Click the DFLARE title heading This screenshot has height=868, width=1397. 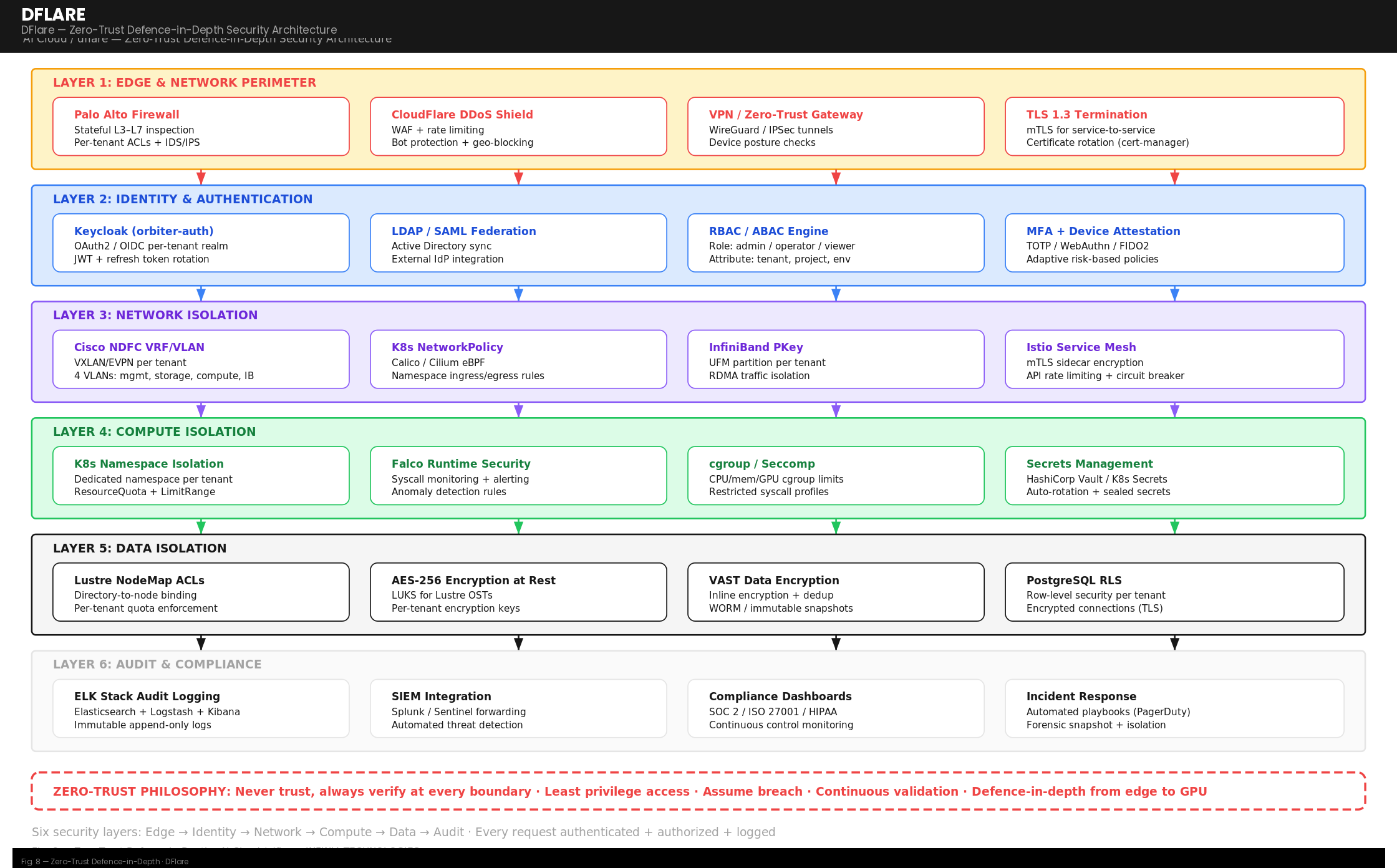tap(54, 14)
